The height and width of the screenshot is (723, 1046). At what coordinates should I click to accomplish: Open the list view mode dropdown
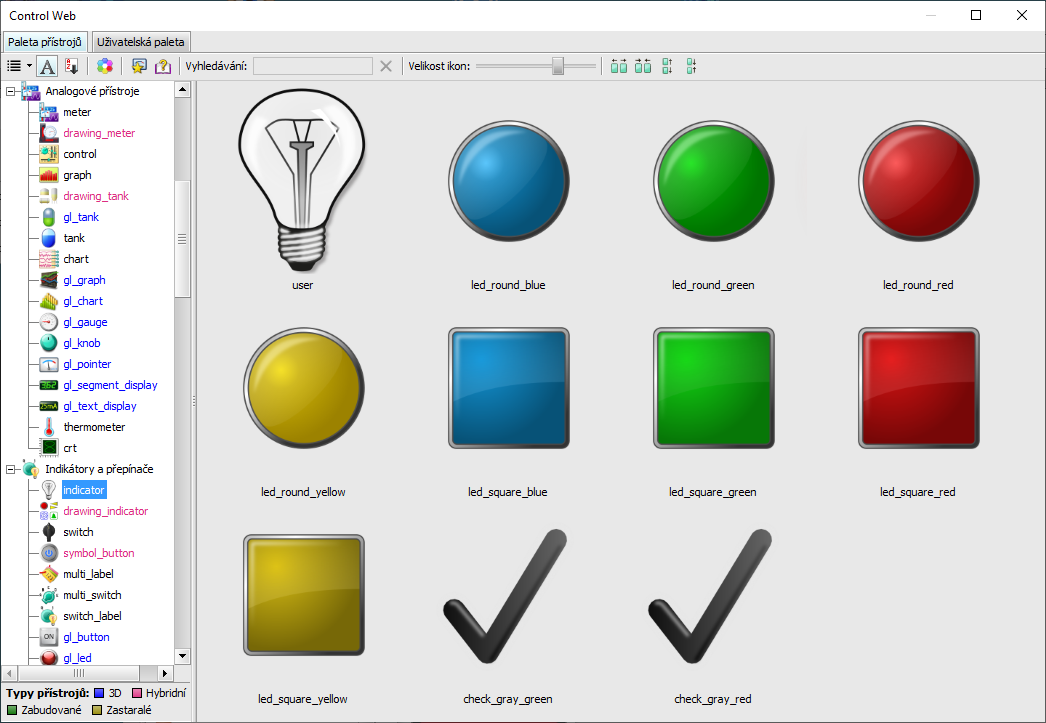click(x=19, y=66)
